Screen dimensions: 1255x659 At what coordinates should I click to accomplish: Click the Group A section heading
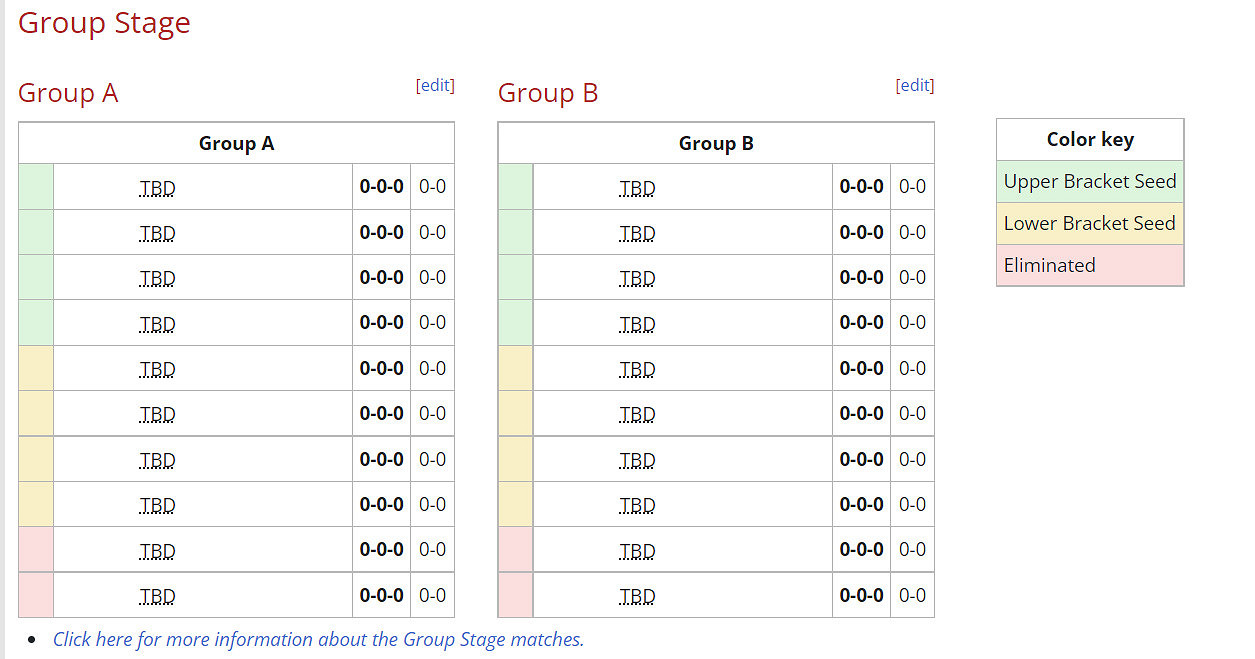68,93
